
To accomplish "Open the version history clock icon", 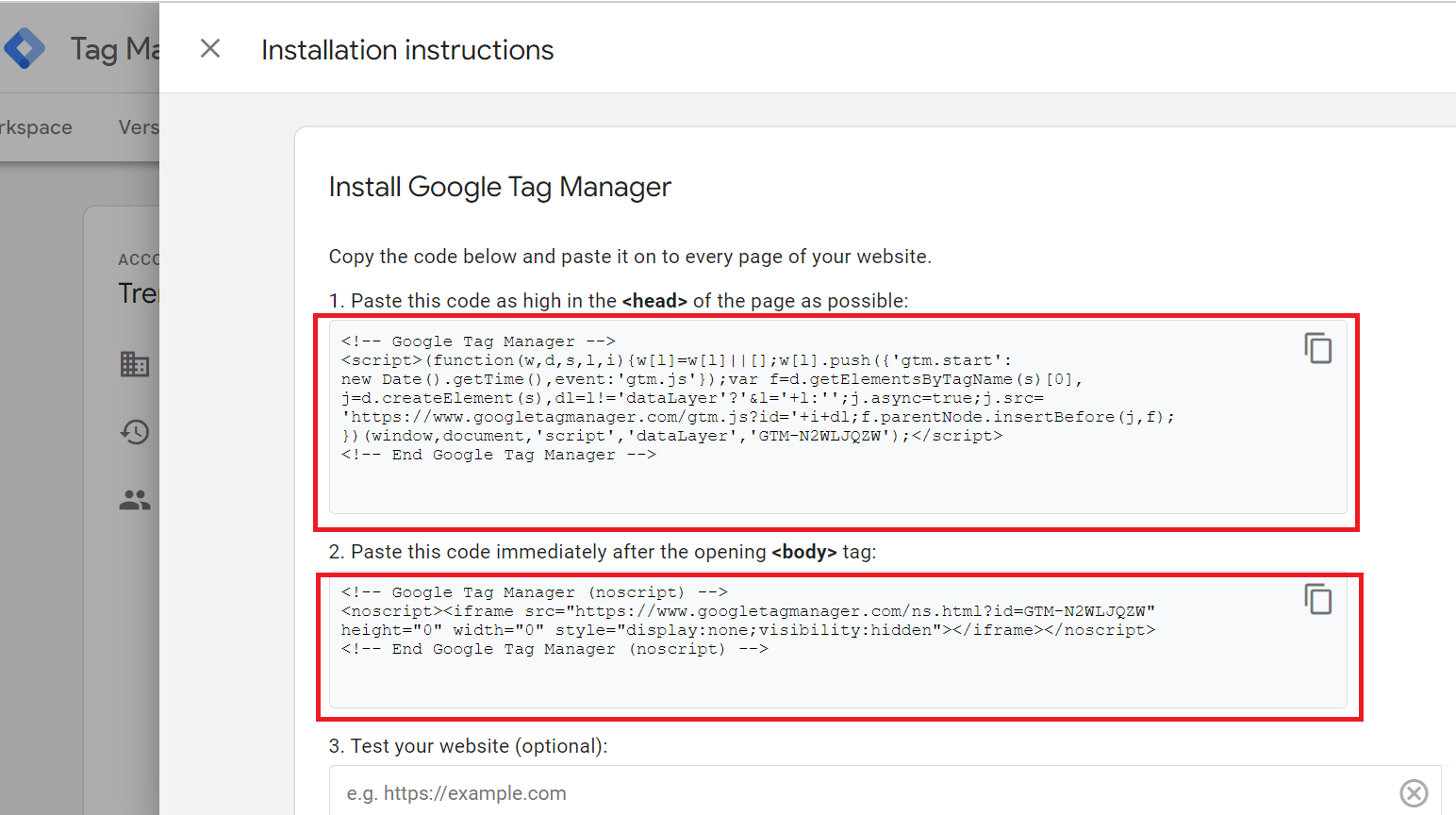I will (x=135, y=432).
